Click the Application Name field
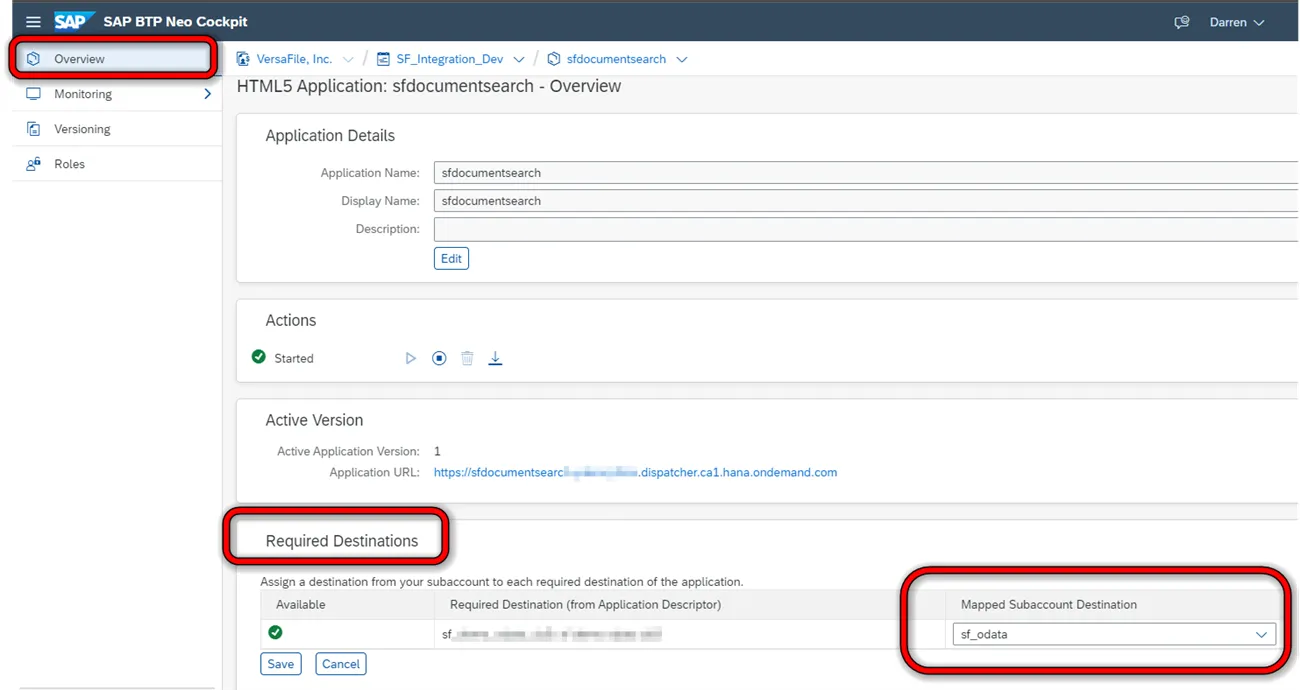Viewport: 1300px width, 690px height. pyautogui.click(x=866, y=173)
